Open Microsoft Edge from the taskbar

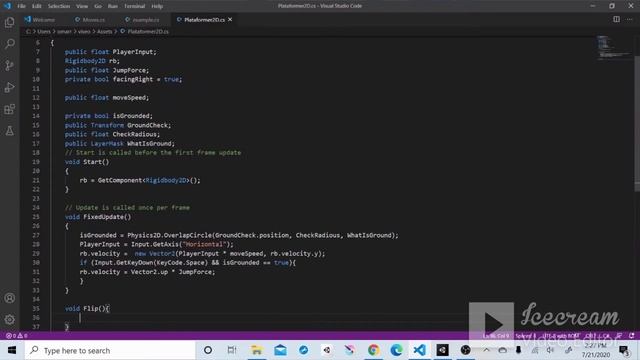click(x=396, y=350)
